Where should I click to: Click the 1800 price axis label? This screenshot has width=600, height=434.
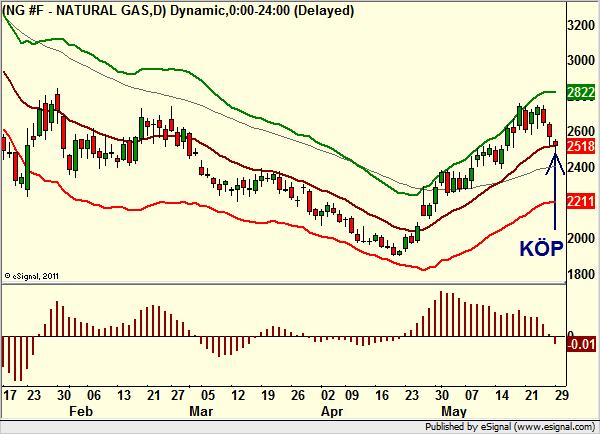tap(581, 274)
